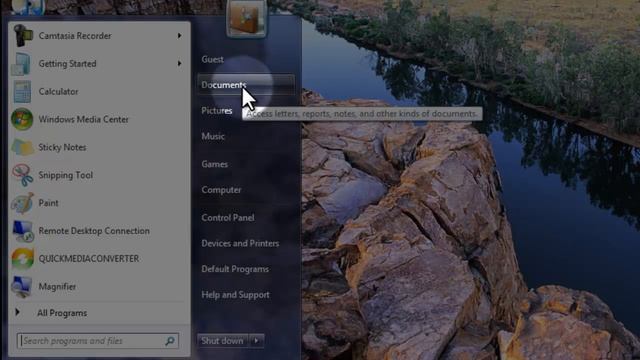Launch Calculator via its icon
Screen dimensions: 640x360
coord(22,91)
